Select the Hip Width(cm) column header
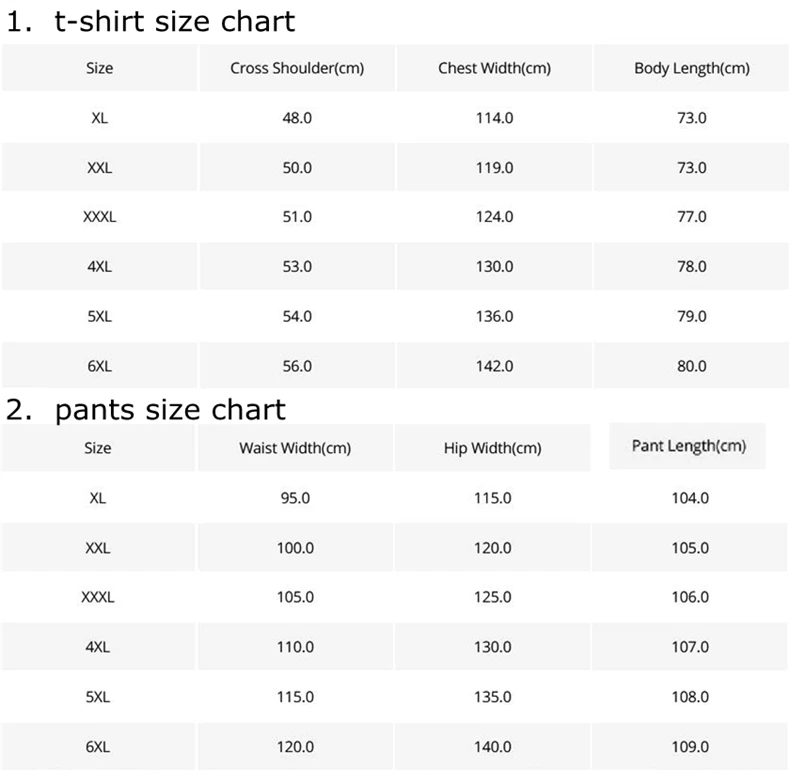The image size is (790, 770). tap(492, 448)
